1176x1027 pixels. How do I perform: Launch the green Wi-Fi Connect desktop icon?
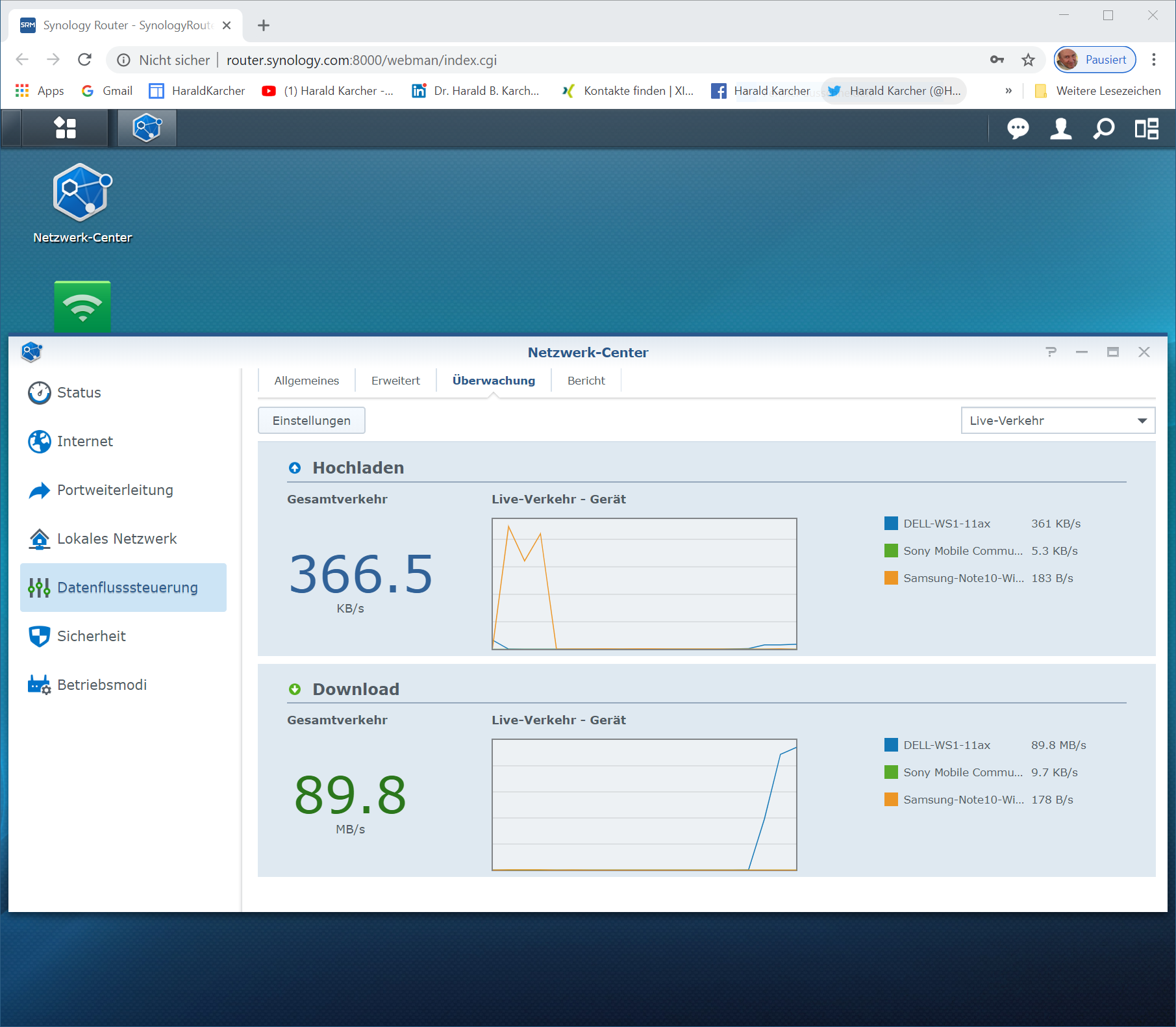coord(82,306)
